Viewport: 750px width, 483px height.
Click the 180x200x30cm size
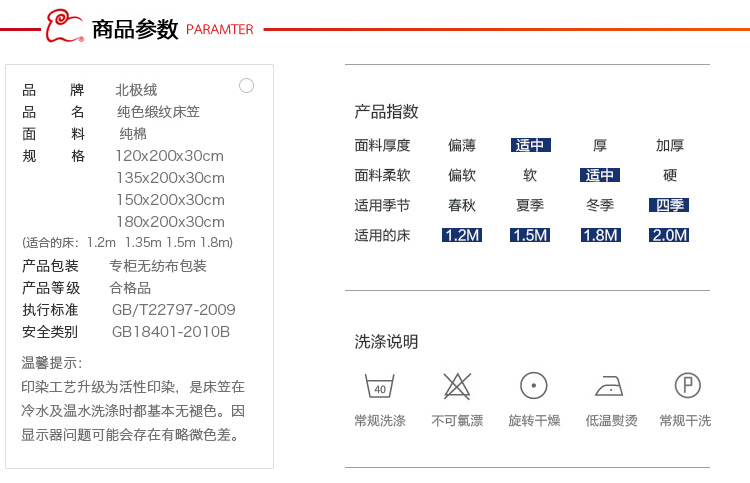(170, 222)
